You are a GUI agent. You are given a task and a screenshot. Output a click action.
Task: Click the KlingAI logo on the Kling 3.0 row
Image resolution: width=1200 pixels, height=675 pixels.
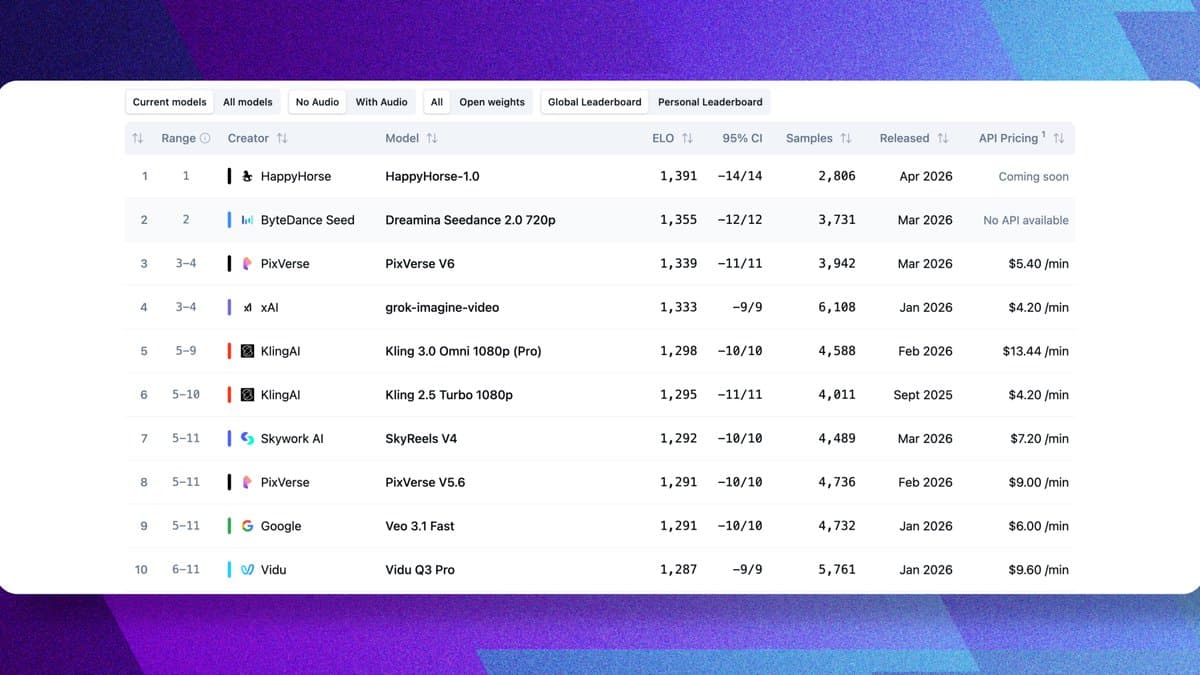[x=247, y=351]
